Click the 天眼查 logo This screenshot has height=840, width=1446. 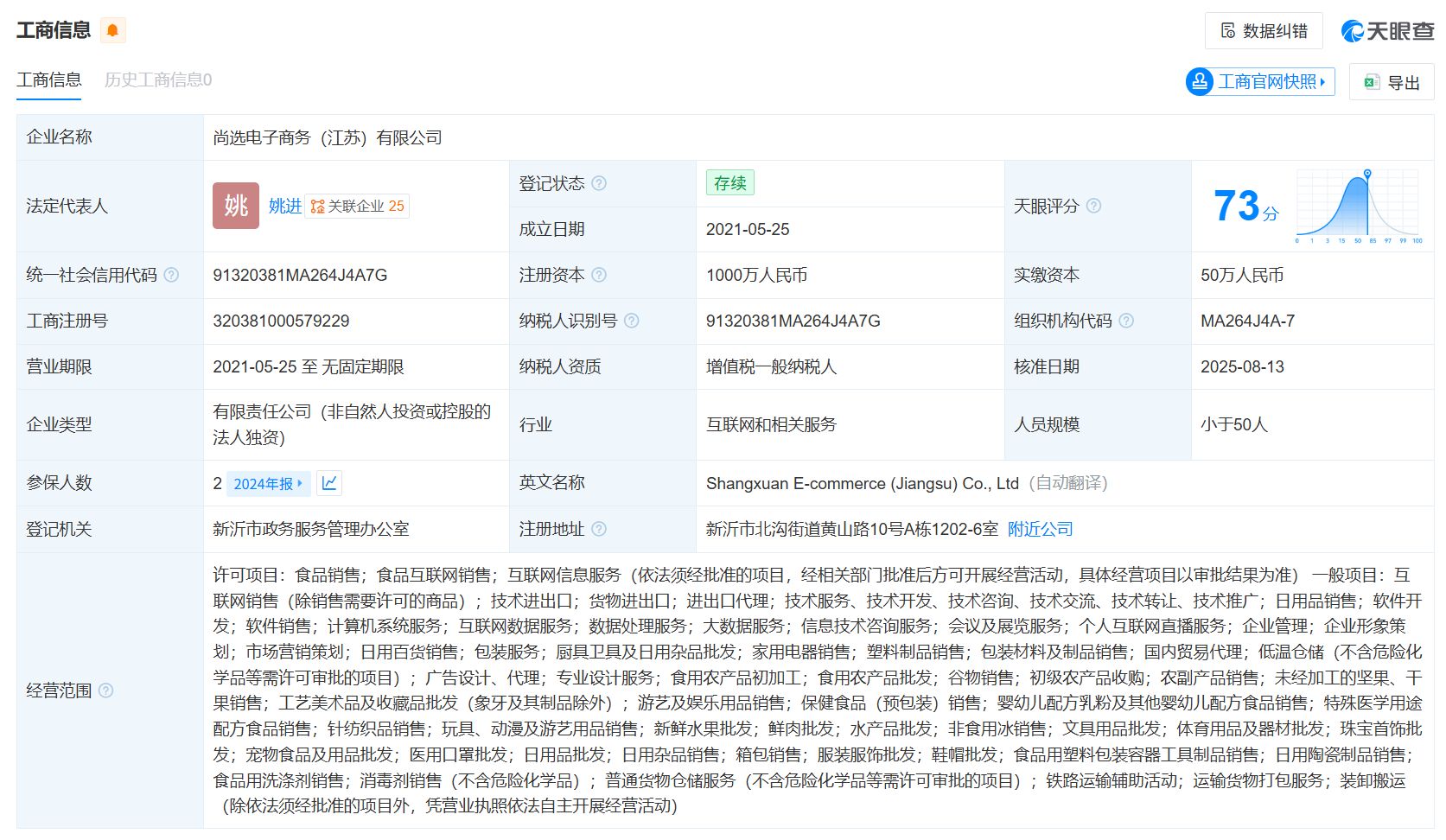tap(1388, 31)
